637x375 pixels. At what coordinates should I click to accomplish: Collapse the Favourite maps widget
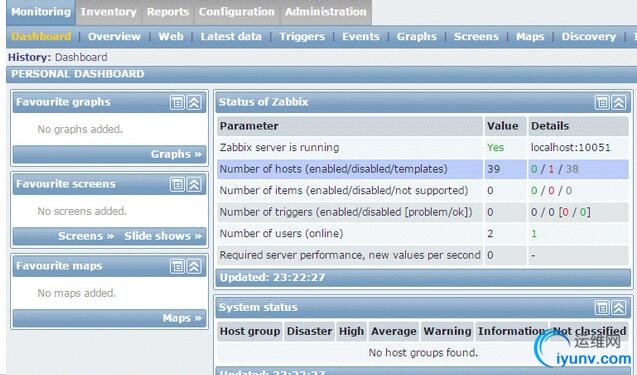click(x=194, y=267)
